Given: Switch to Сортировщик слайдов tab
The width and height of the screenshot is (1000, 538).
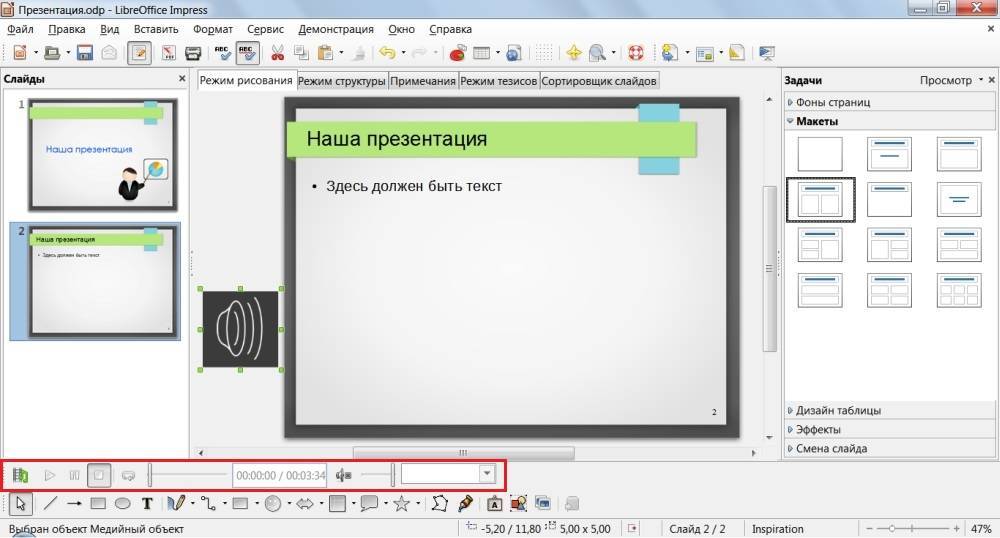Looking at the screenshot, I should pyautogui.click(x=599, y=81).
